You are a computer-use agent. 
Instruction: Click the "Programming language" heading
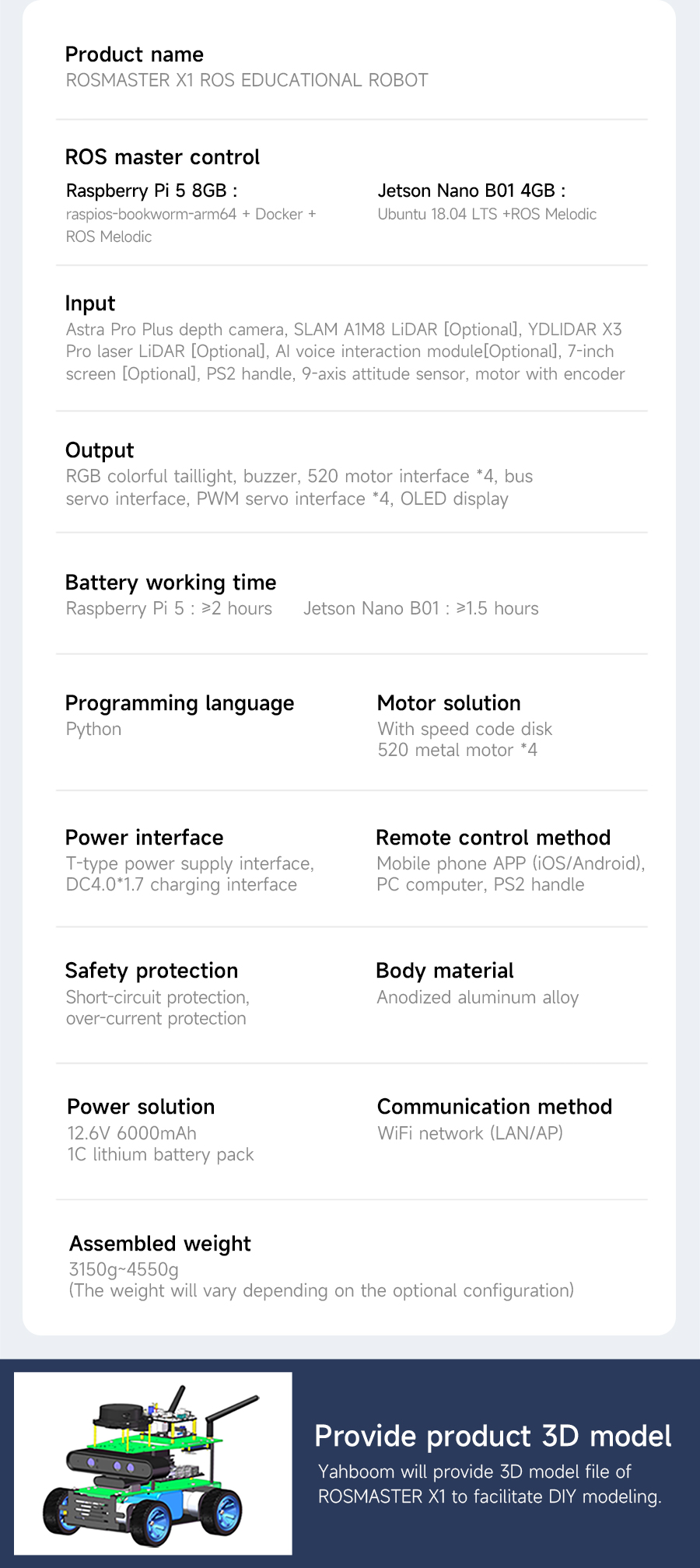pyautogui.click(x=180, y=703)
